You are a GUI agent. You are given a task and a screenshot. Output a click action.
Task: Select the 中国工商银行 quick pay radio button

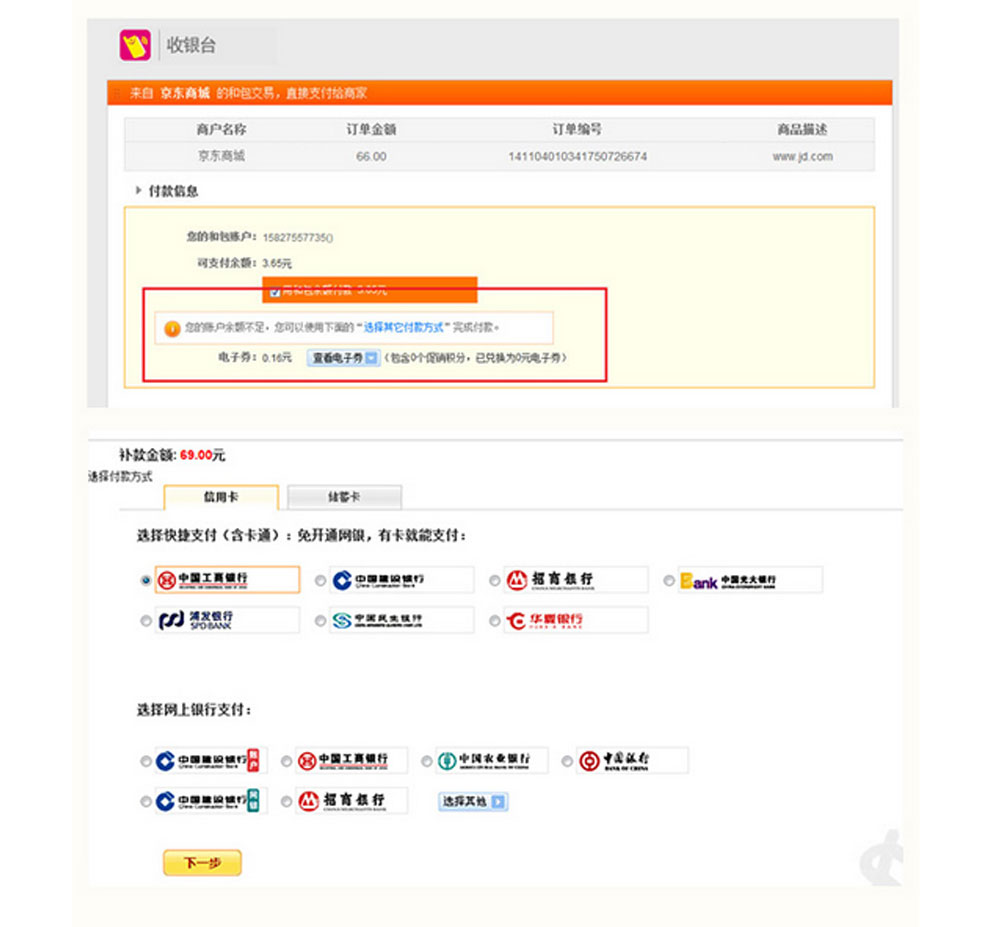point(145,580)
